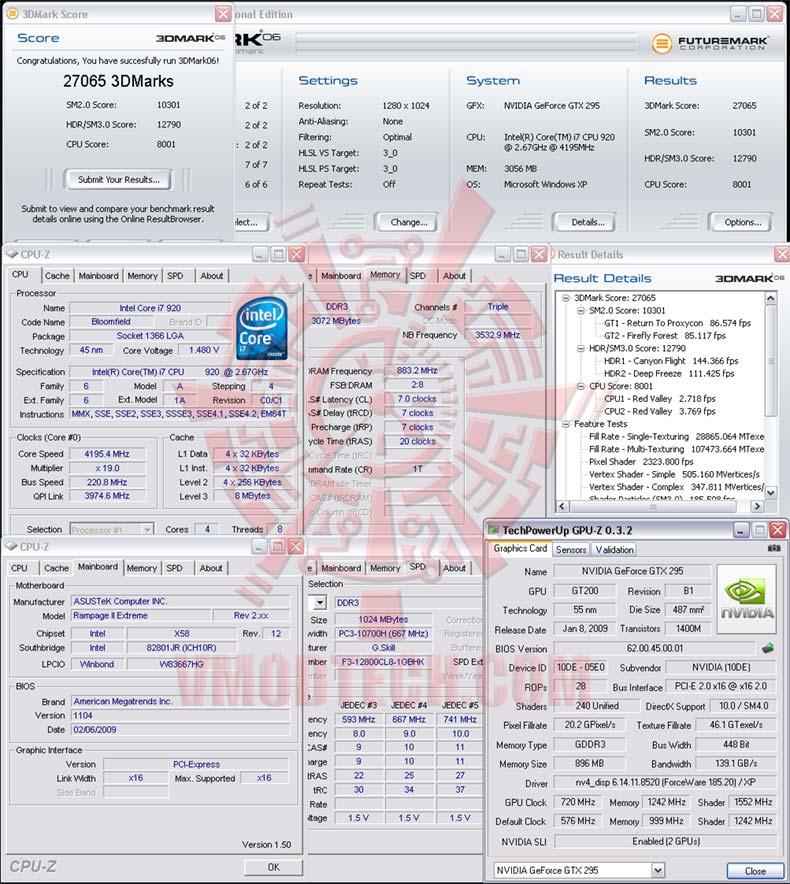Click the BIOS save chip icon in GPU-Z
The image size is (790, 884).
tap(767, 648)
